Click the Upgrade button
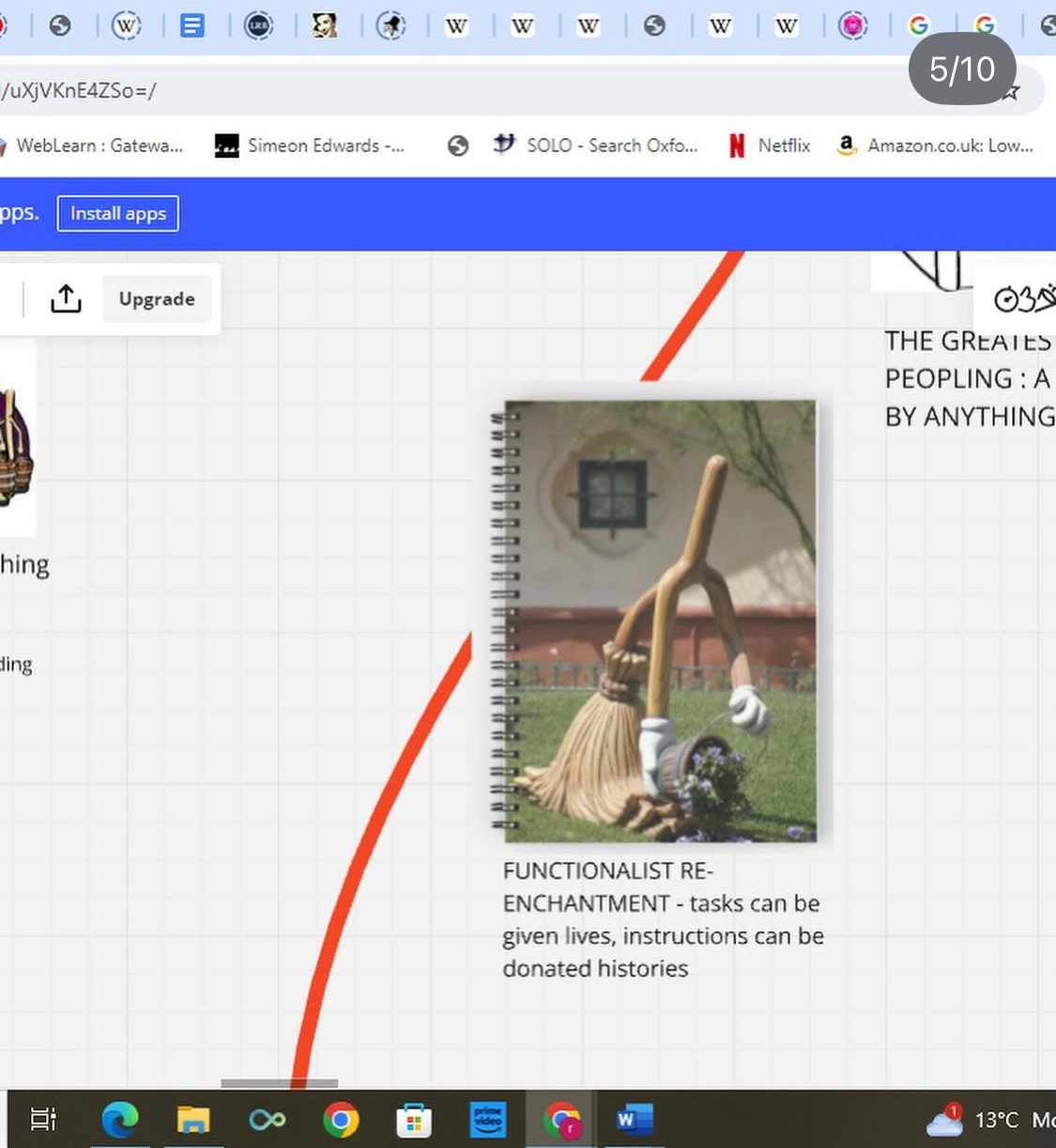Viewport: 1056px width, 1148px height. 157,298
